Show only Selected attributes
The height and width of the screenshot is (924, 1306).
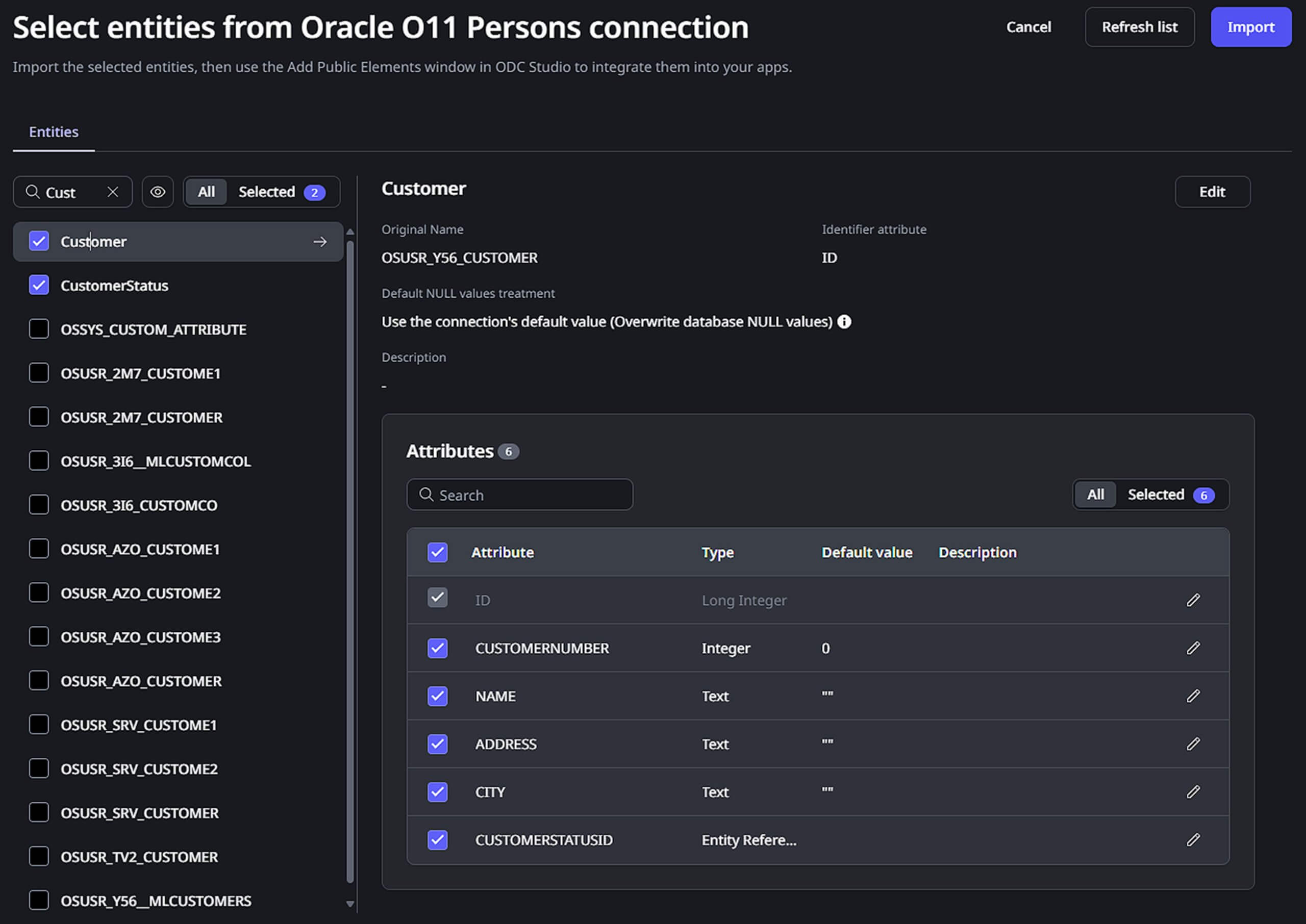pos(1171,495)
